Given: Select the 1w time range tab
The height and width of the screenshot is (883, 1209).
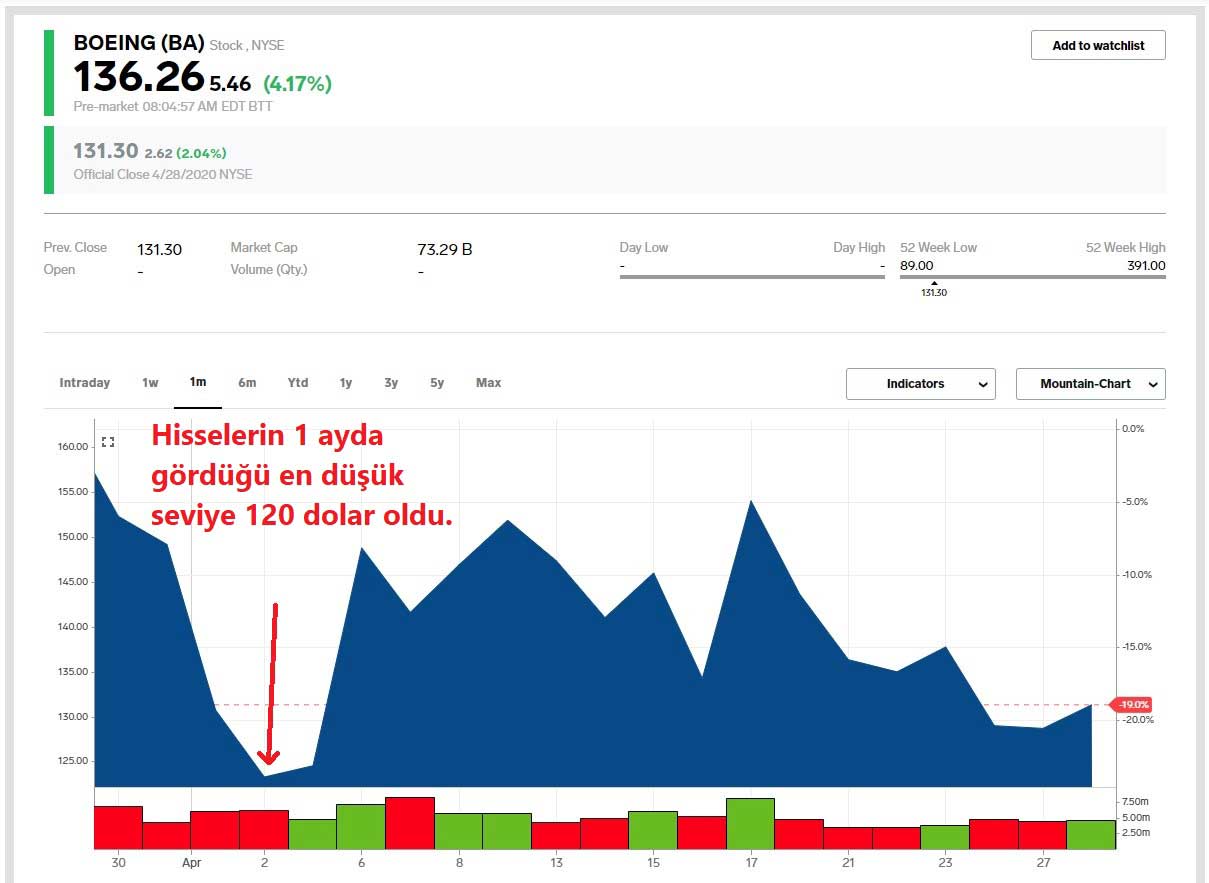Looking at the screenshot, I should click(x=150, y=383).
